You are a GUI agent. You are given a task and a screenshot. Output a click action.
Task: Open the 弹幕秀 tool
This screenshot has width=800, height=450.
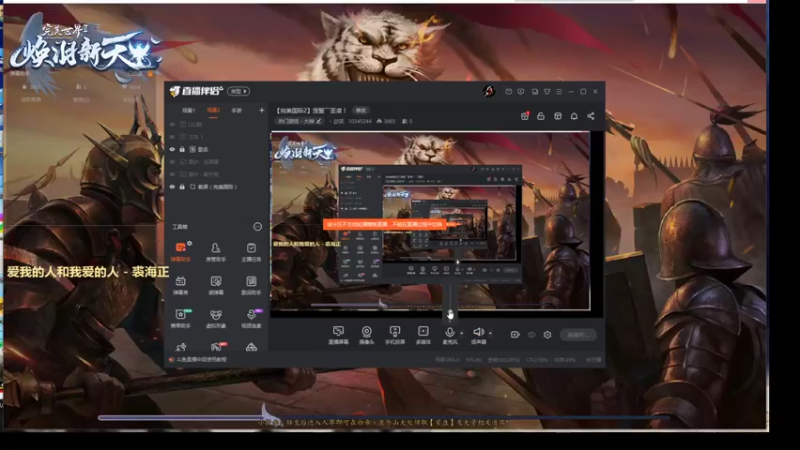(181, 285)
